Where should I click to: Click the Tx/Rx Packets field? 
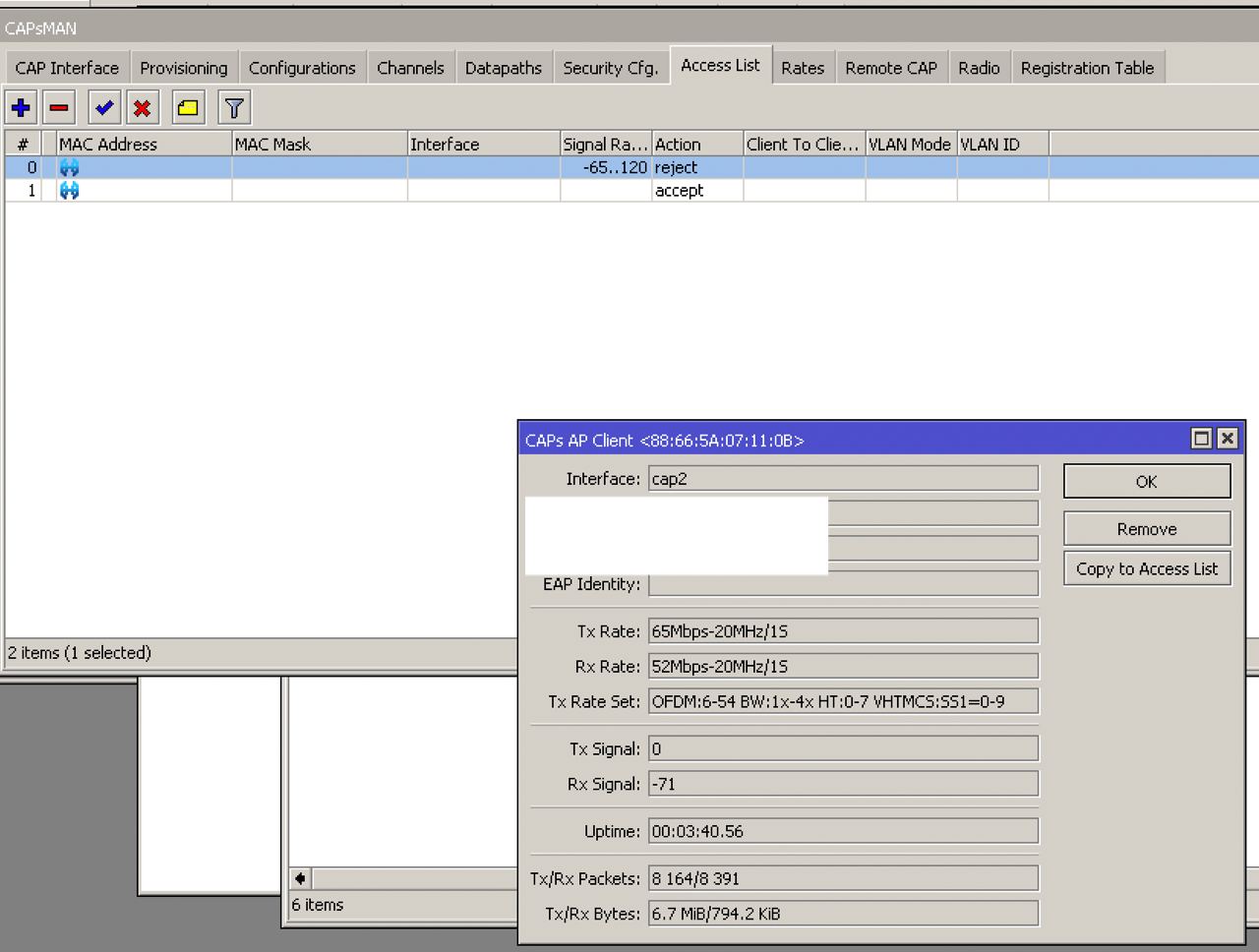(x=843, y=879)
